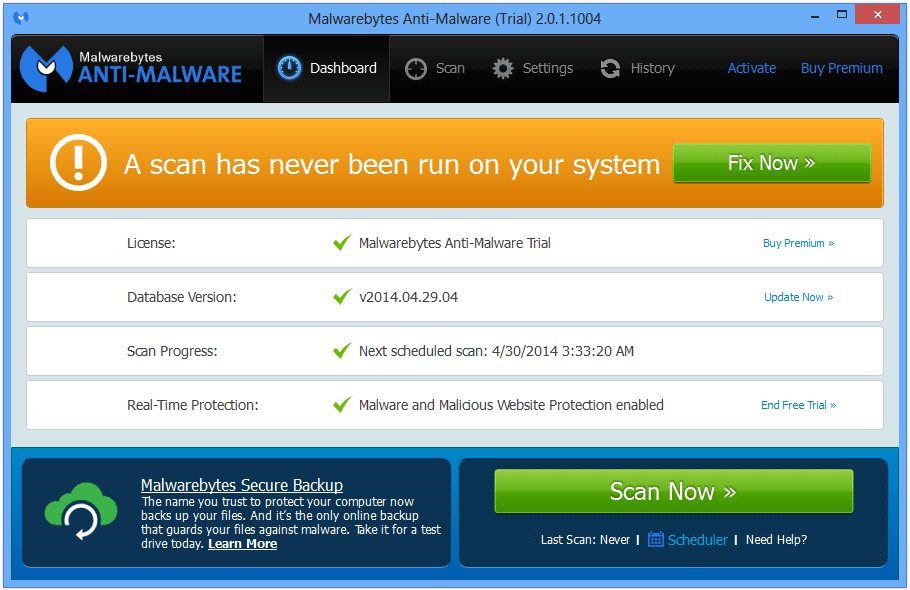Go to the History tab
910x590 pixels.
(637, 68)
